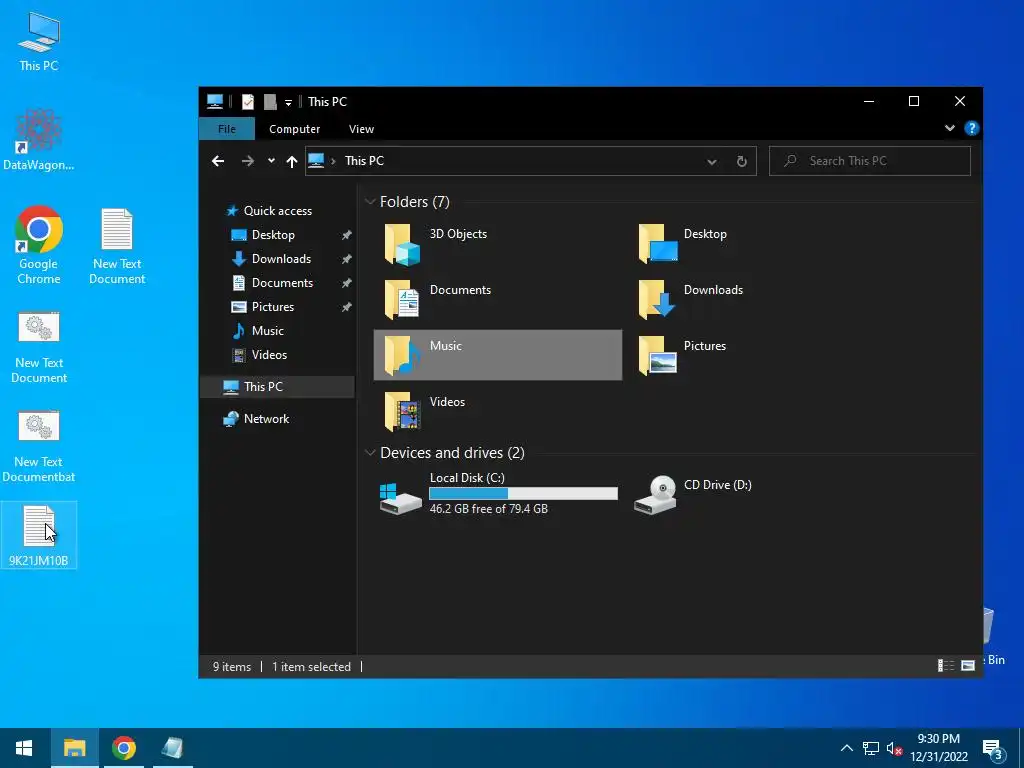Click the Explorer title bar system icon
This screenshot has height=768, width=1024.
(215, 102)
